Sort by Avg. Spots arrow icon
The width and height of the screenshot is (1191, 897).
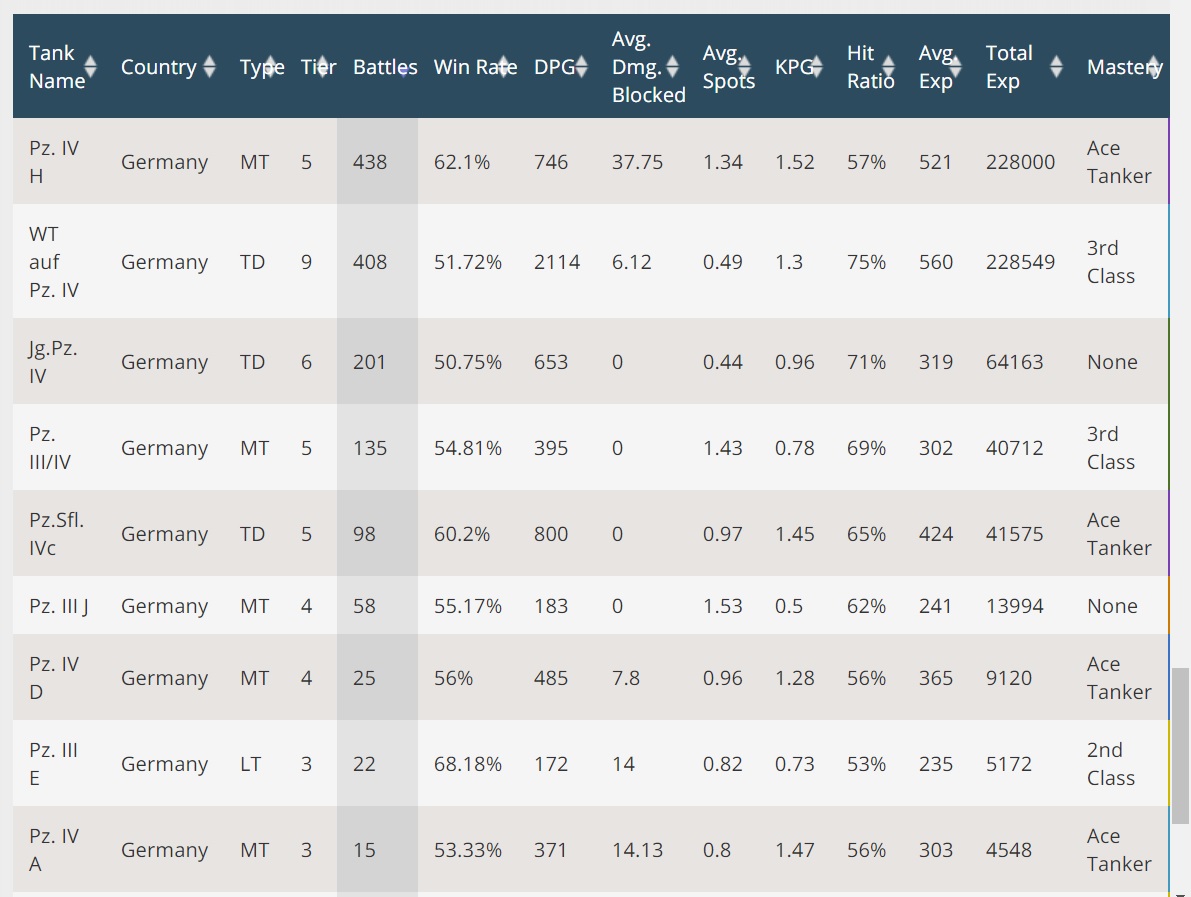pyautogui.click(x=745, y=67)
